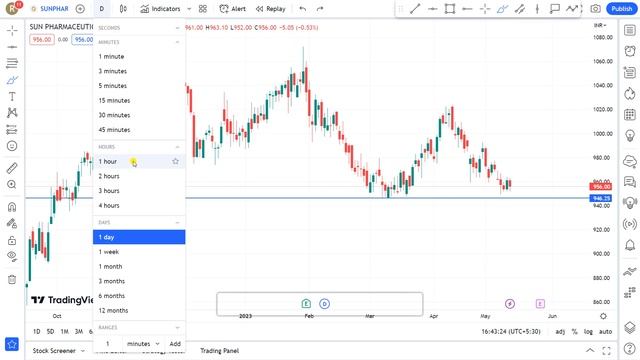Choose 1 minute interval
This screenshot has width=640, height=360.
[x=139, y=56]
